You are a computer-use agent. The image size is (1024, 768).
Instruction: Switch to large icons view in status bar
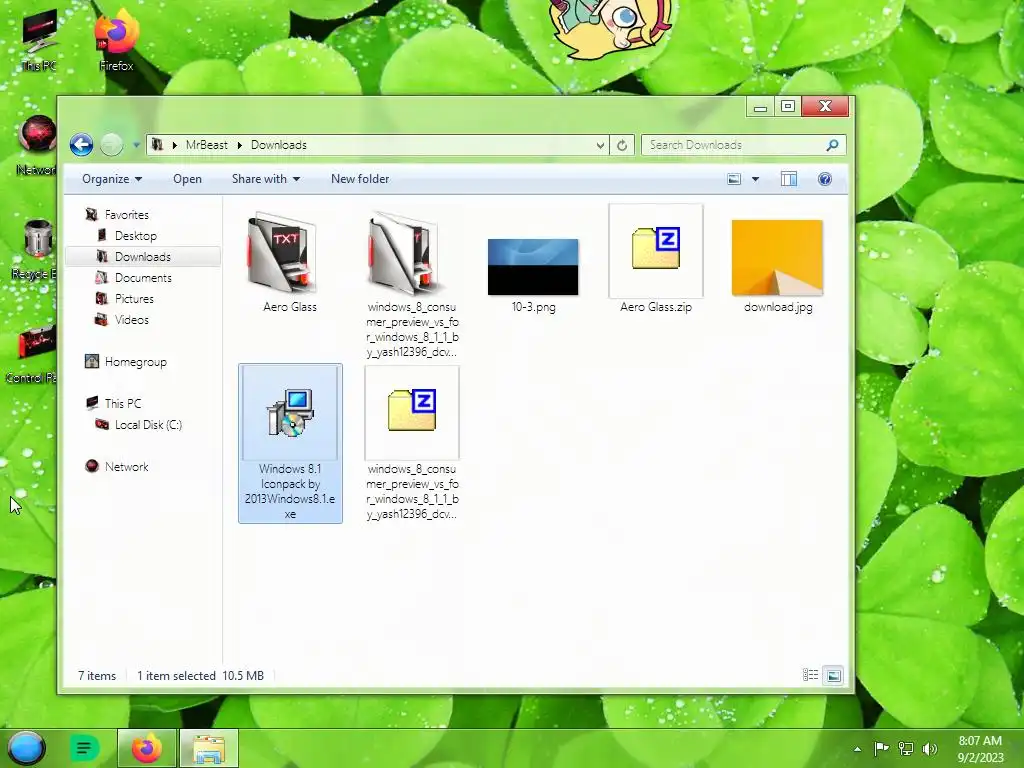click(834, 675)
